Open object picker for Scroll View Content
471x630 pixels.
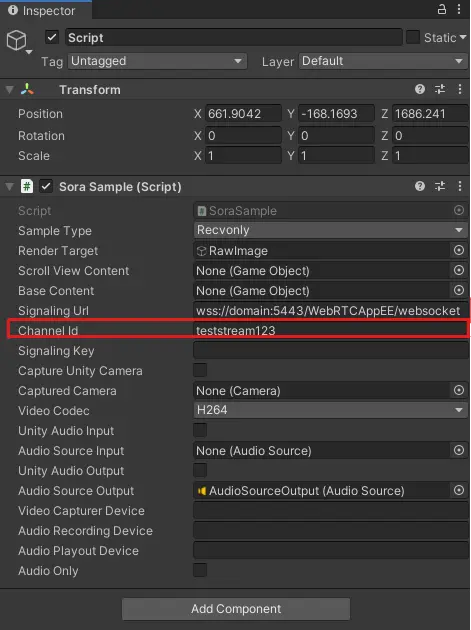(459, 270)
